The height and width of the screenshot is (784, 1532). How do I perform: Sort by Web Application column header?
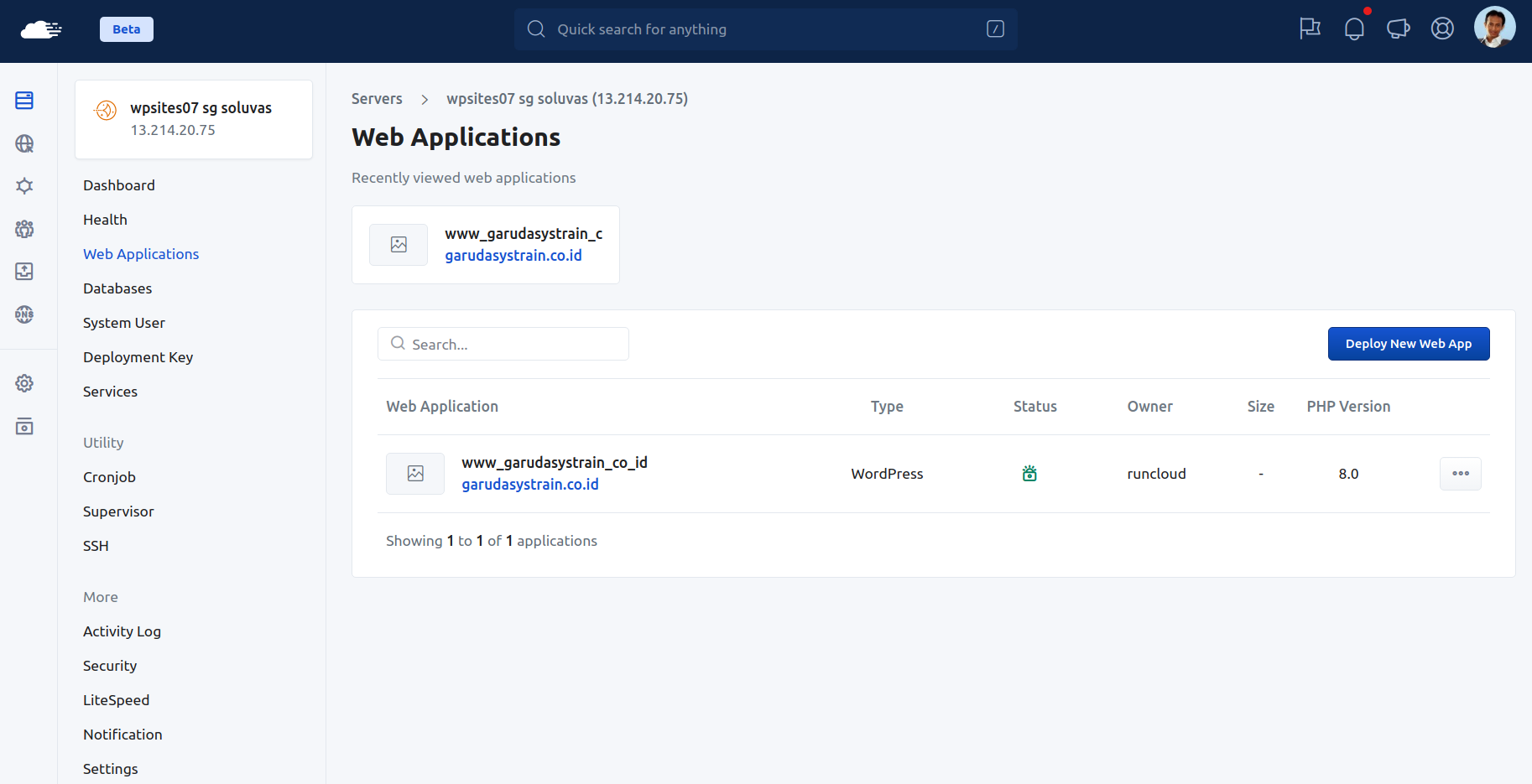[x=442, y=407]
